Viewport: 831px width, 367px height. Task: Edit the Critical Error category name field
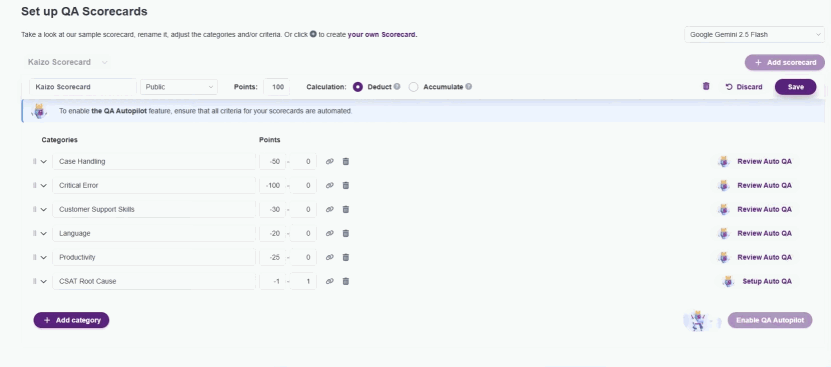coord(154,185)
